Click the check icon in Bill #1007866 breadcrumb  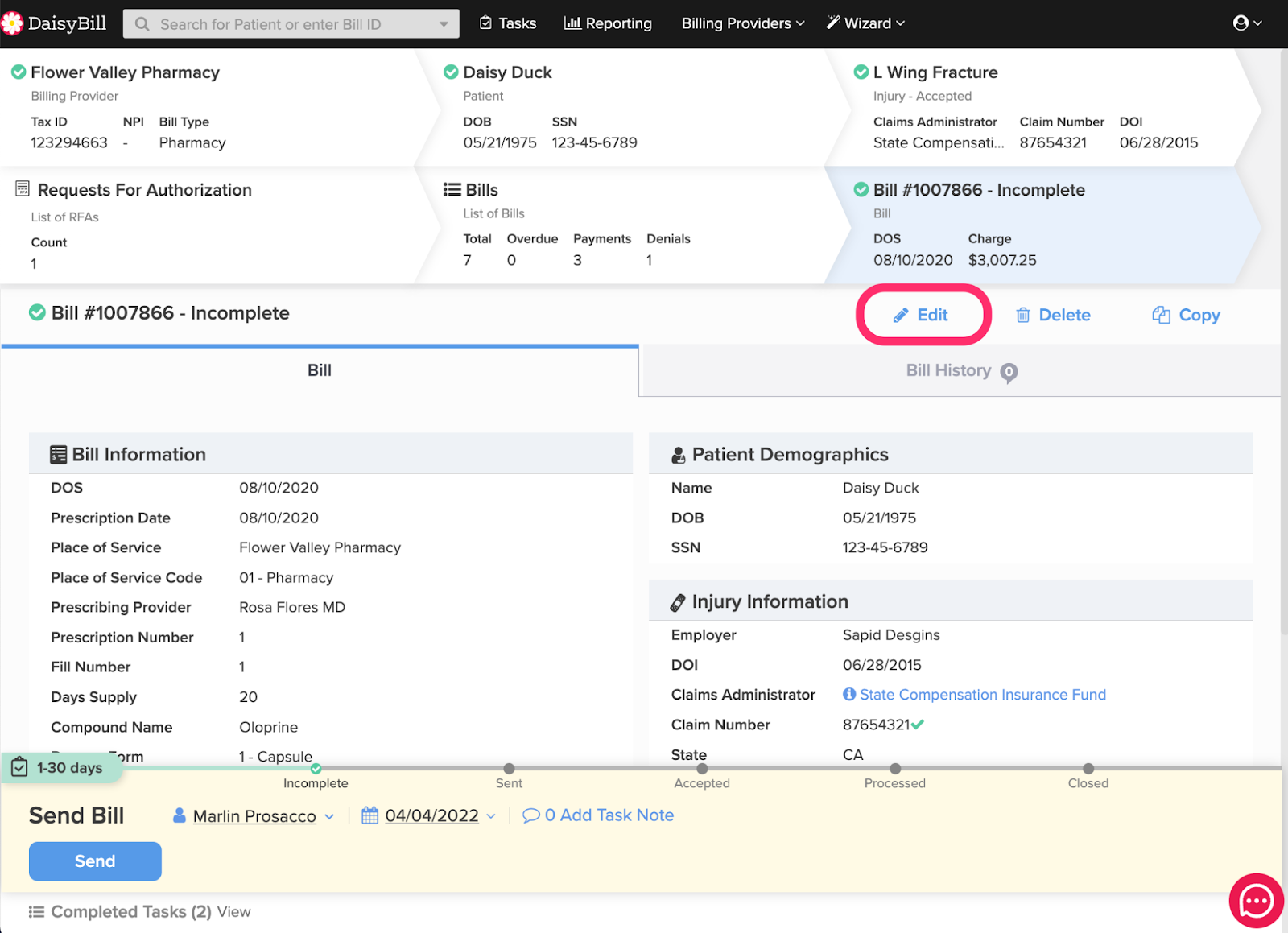pyautogui.click(x=861, y=189)
